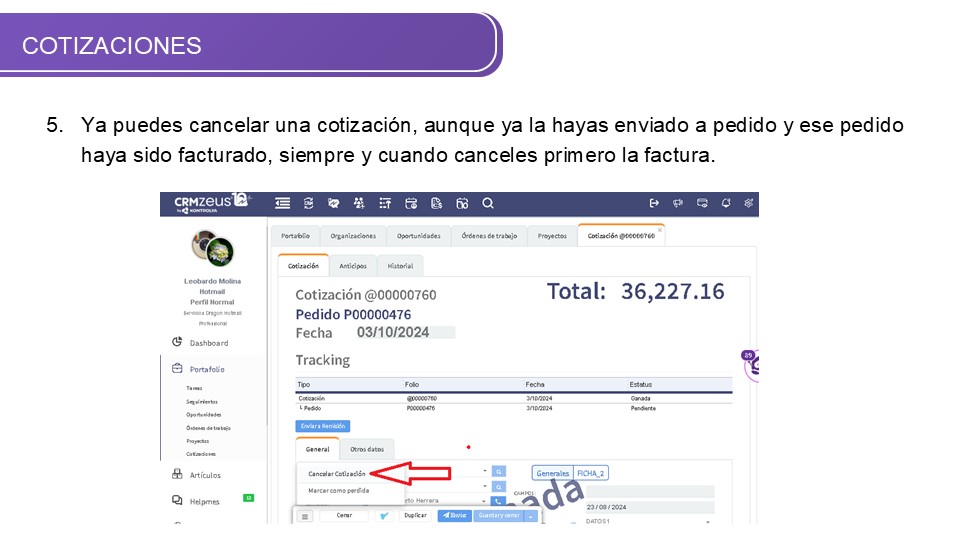Open the invoice dollar document icon
Screen dimensions: 960x540
click(437, 203)
